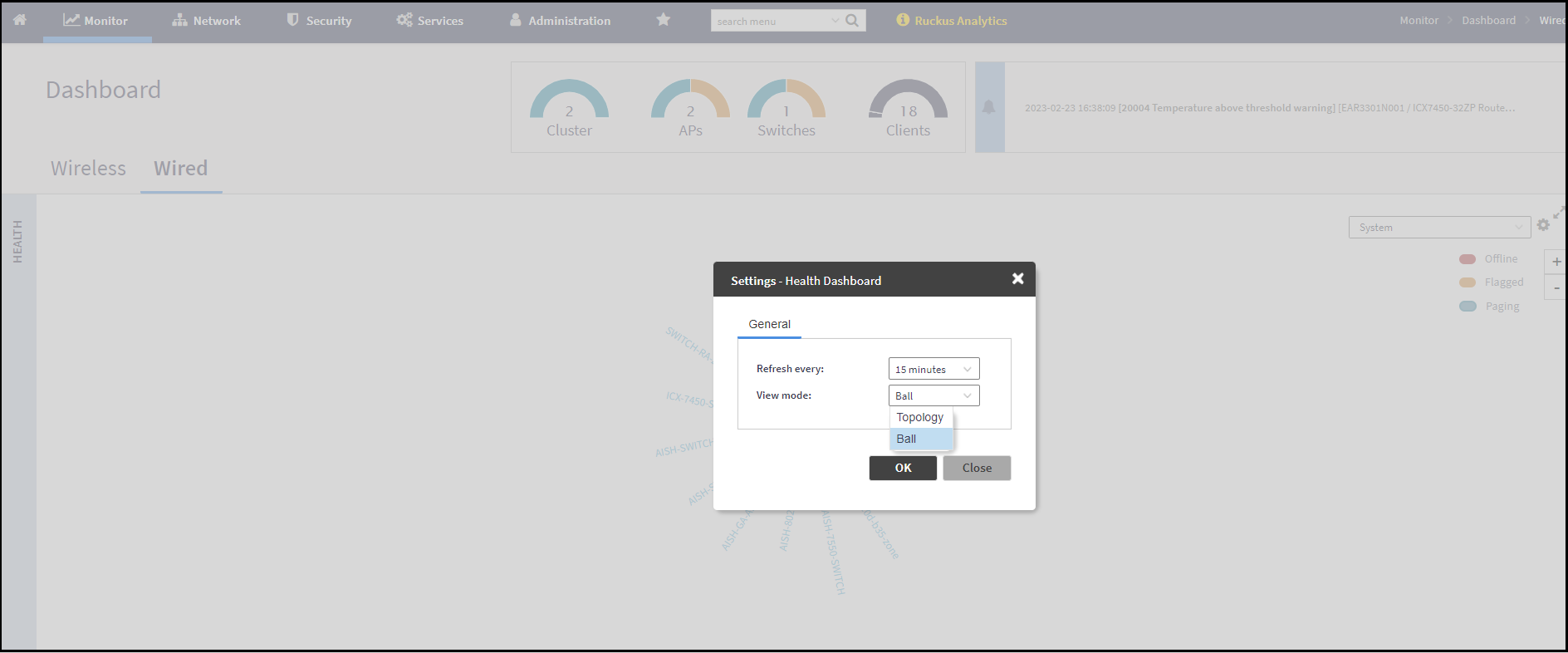This screenshot has width=1568, height=653.
Task: Close the Settings dialog with X
Action: click(x=1017, y=279)
